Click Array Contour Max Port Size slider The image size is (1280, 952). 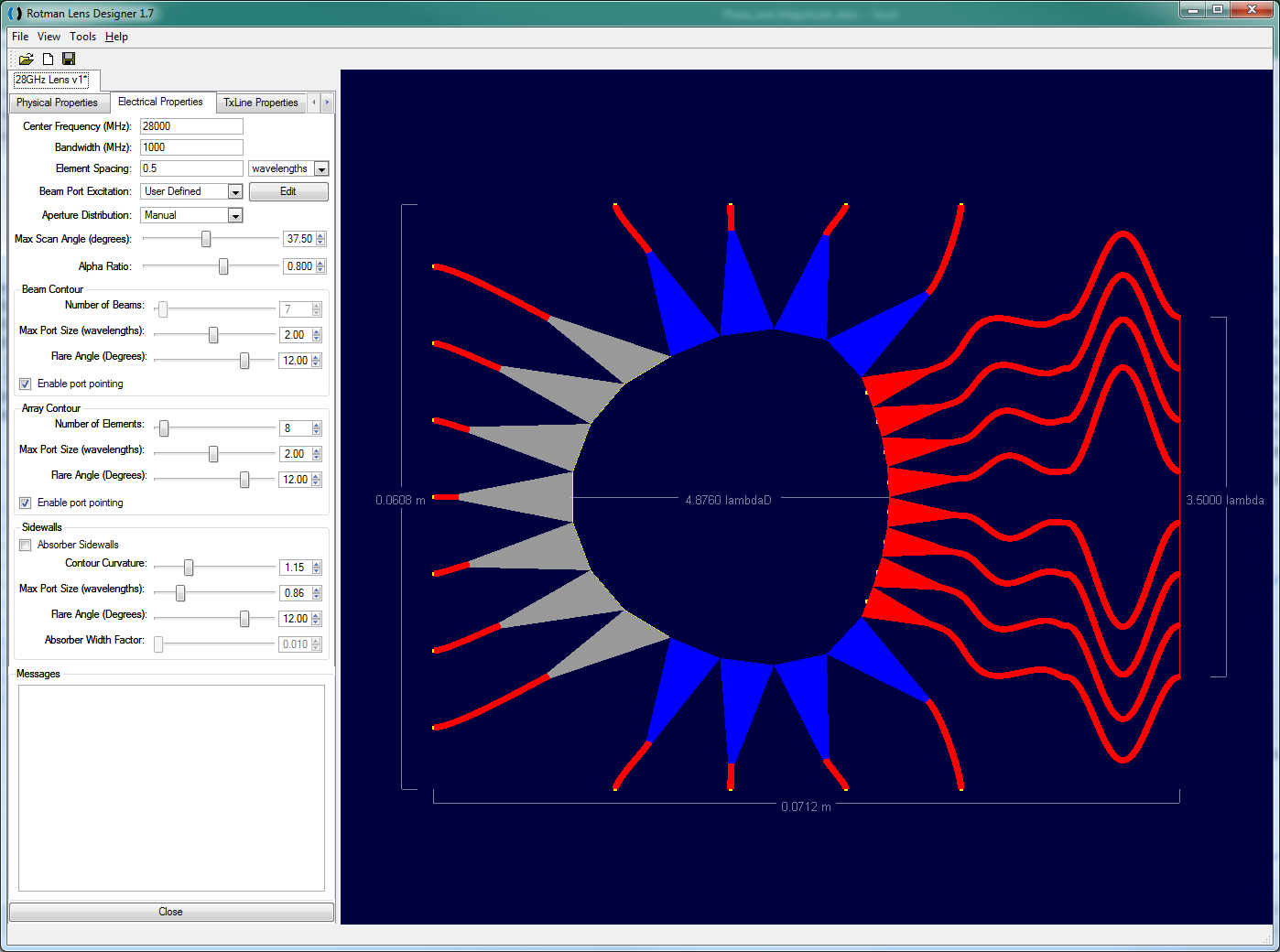pos(213,454)
